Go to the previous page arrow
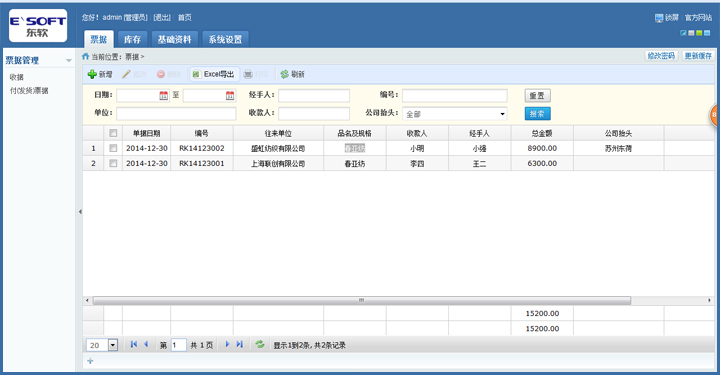 [x=146, y=344]
